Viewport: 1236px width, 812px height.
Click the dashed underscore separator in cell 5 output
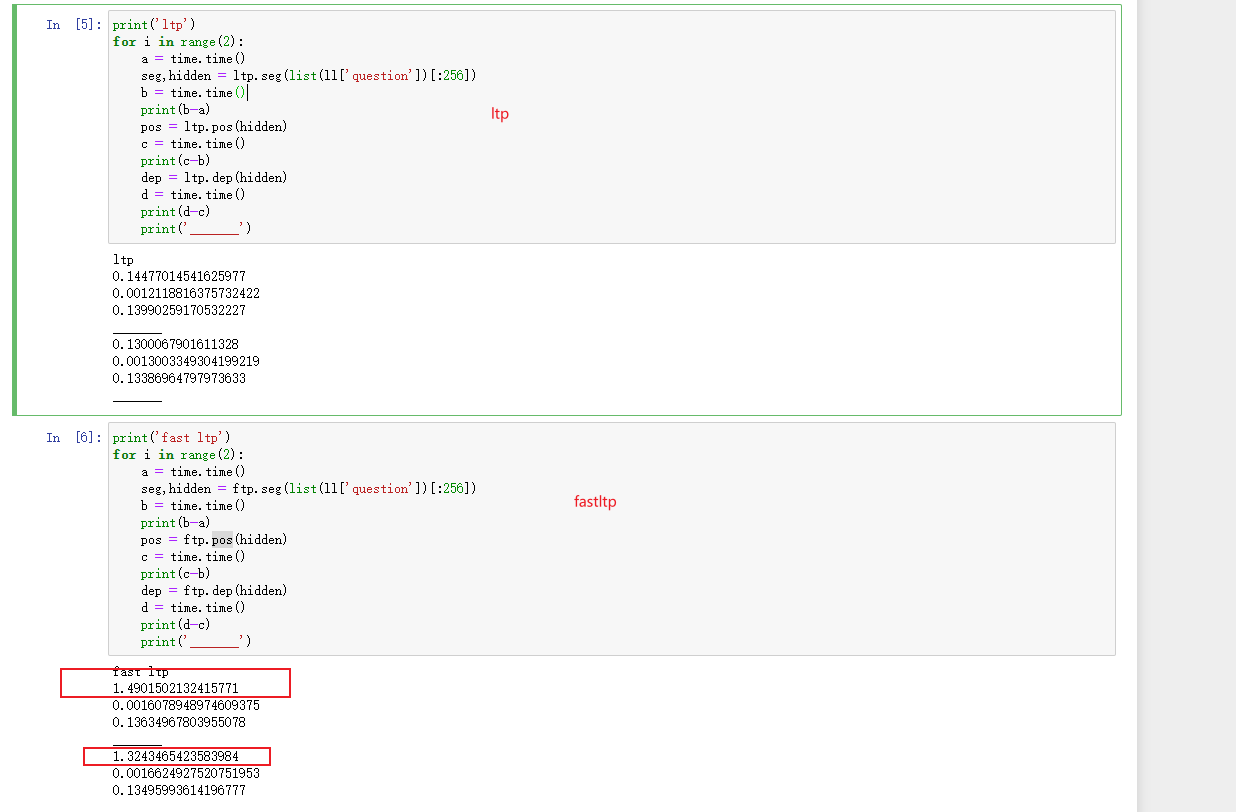pyautogui.click(x=139, y=333)
